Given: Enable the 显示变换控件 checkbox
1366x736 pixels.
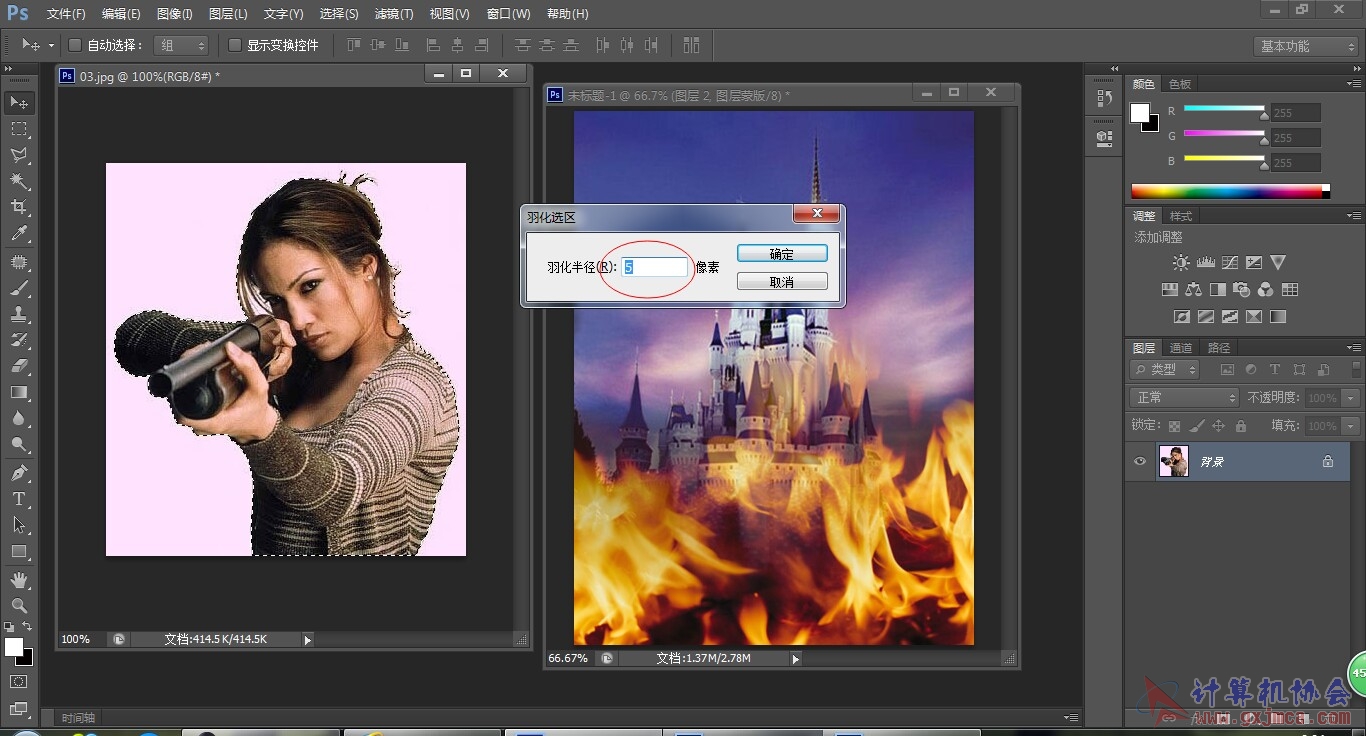Looking at the screenshot, I should coord(235,45).
